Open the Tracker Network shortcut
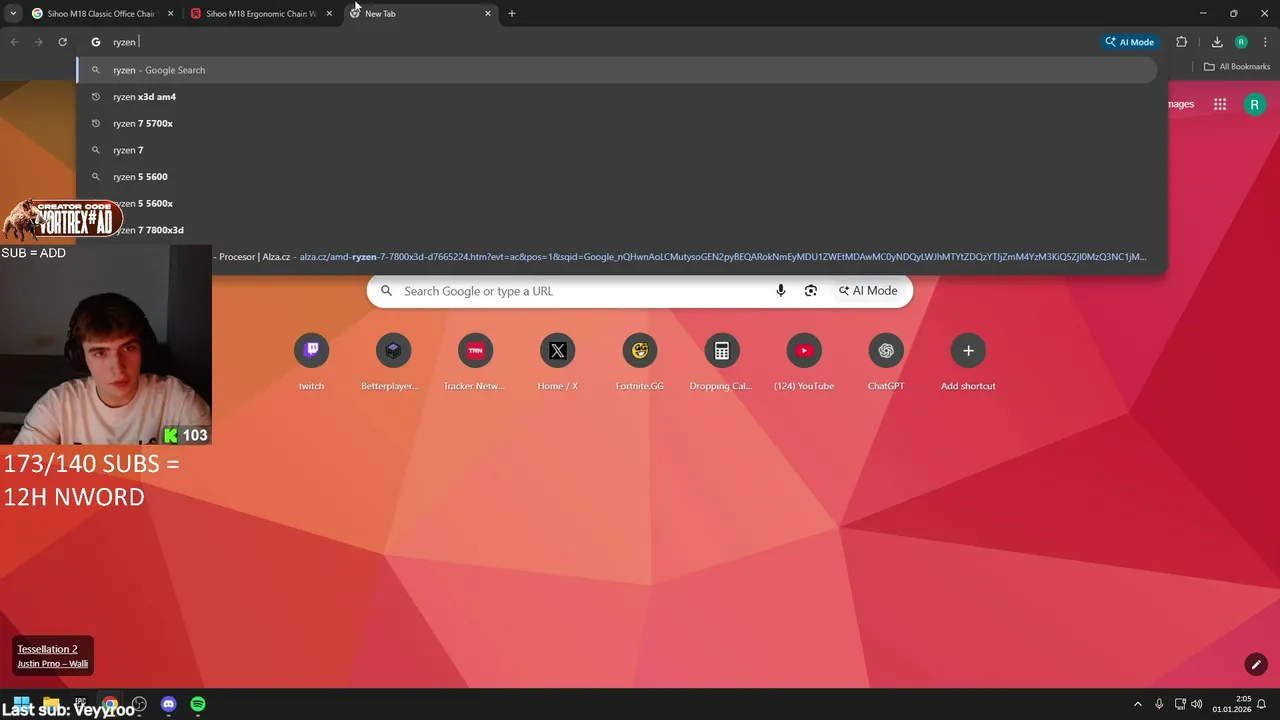Image resolution: width=1280 pixels, height=720 pixels. [x=475, y=362]
